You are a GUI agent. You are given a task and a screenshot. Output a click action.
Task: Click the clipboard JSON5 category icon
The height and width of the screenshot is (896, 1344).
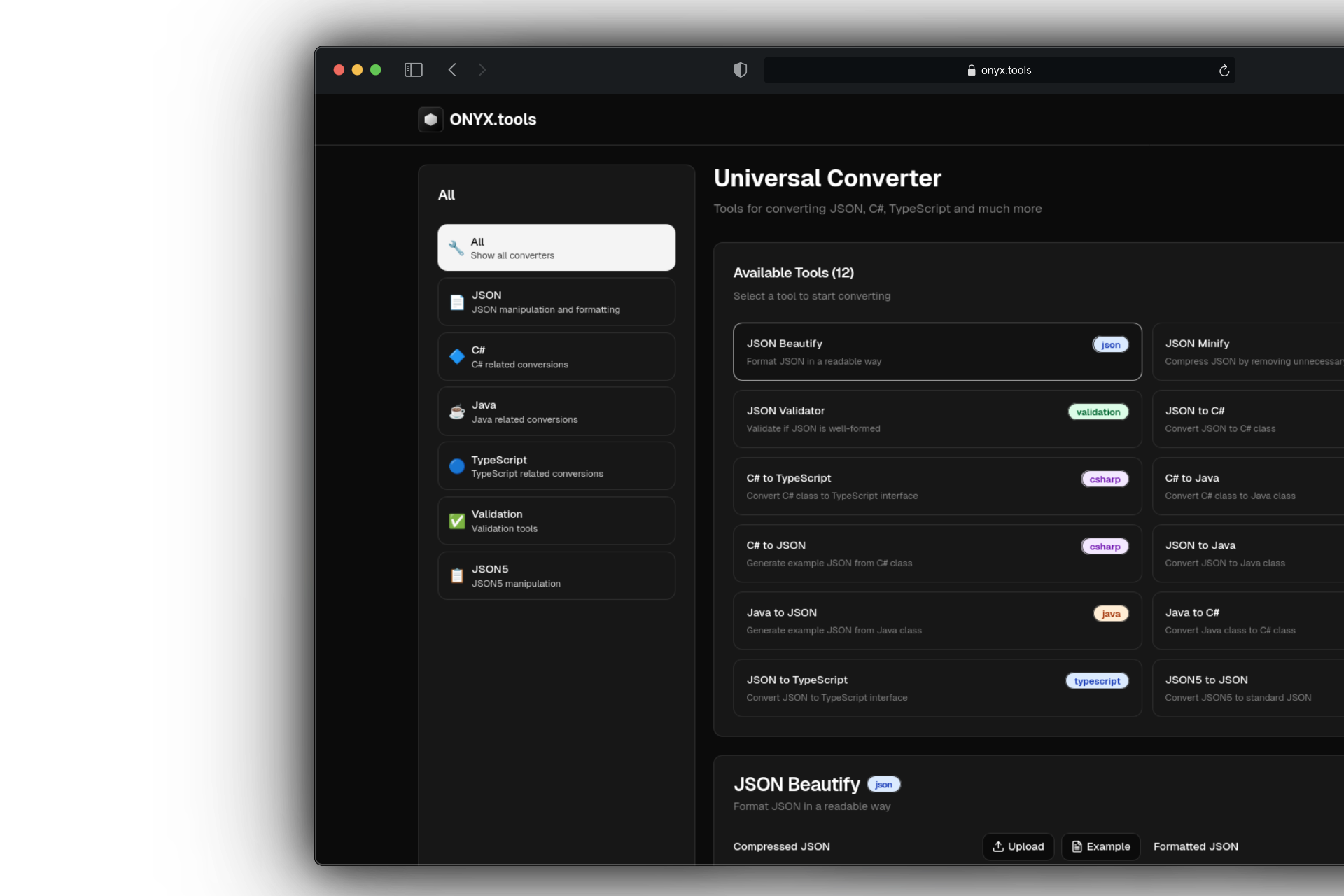[x=457, y=576]
